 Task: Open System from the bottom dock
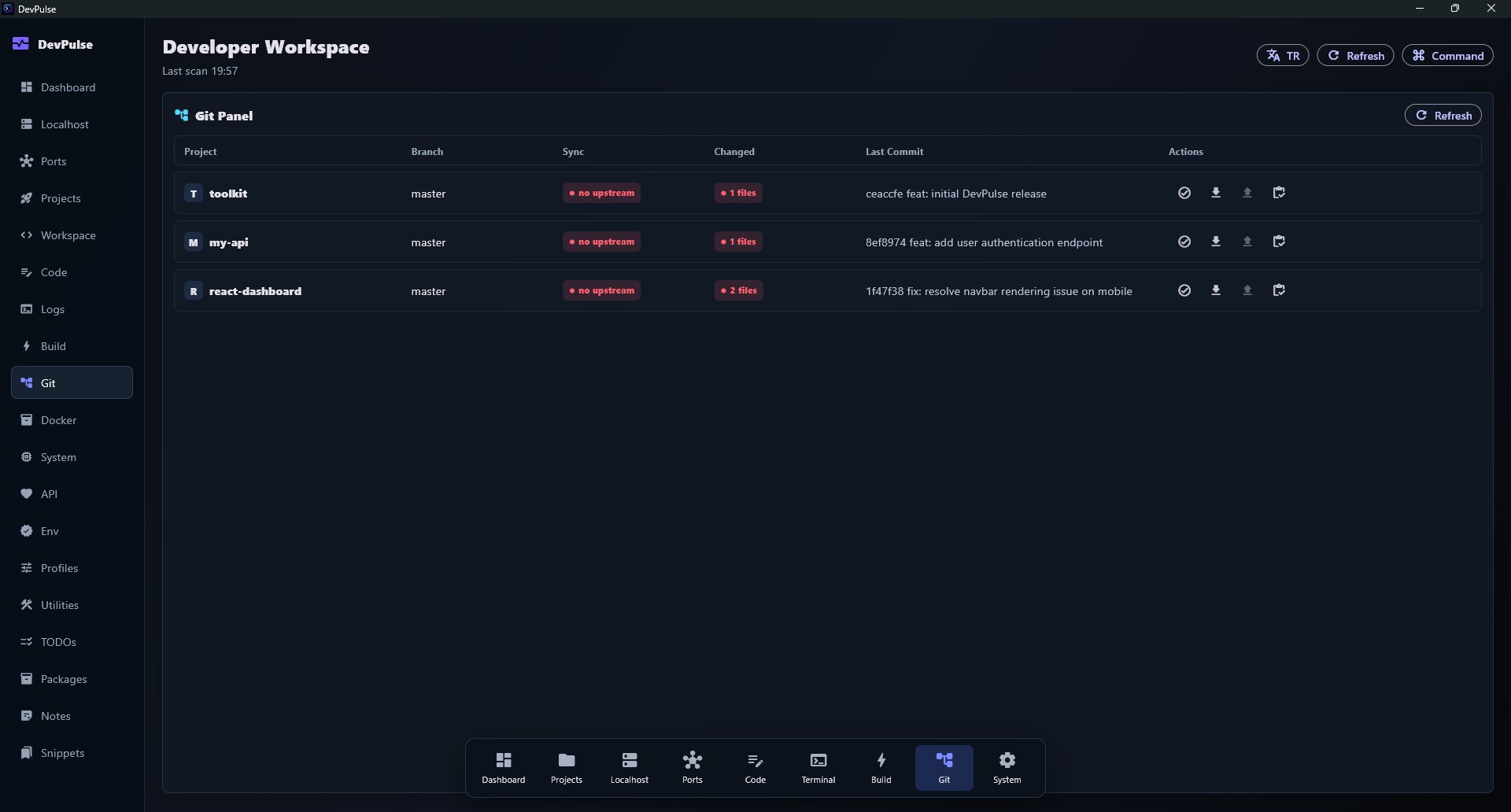(x=1007, y=768)
